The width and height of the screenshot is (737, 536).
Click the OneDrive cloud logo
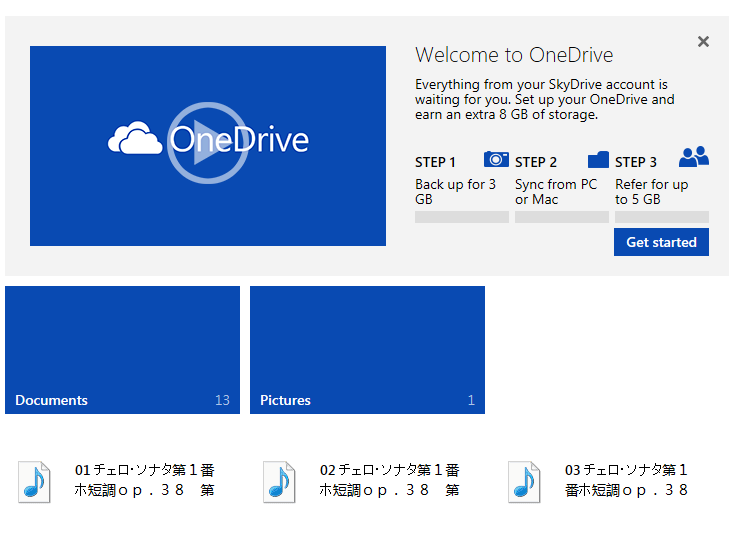135,138
